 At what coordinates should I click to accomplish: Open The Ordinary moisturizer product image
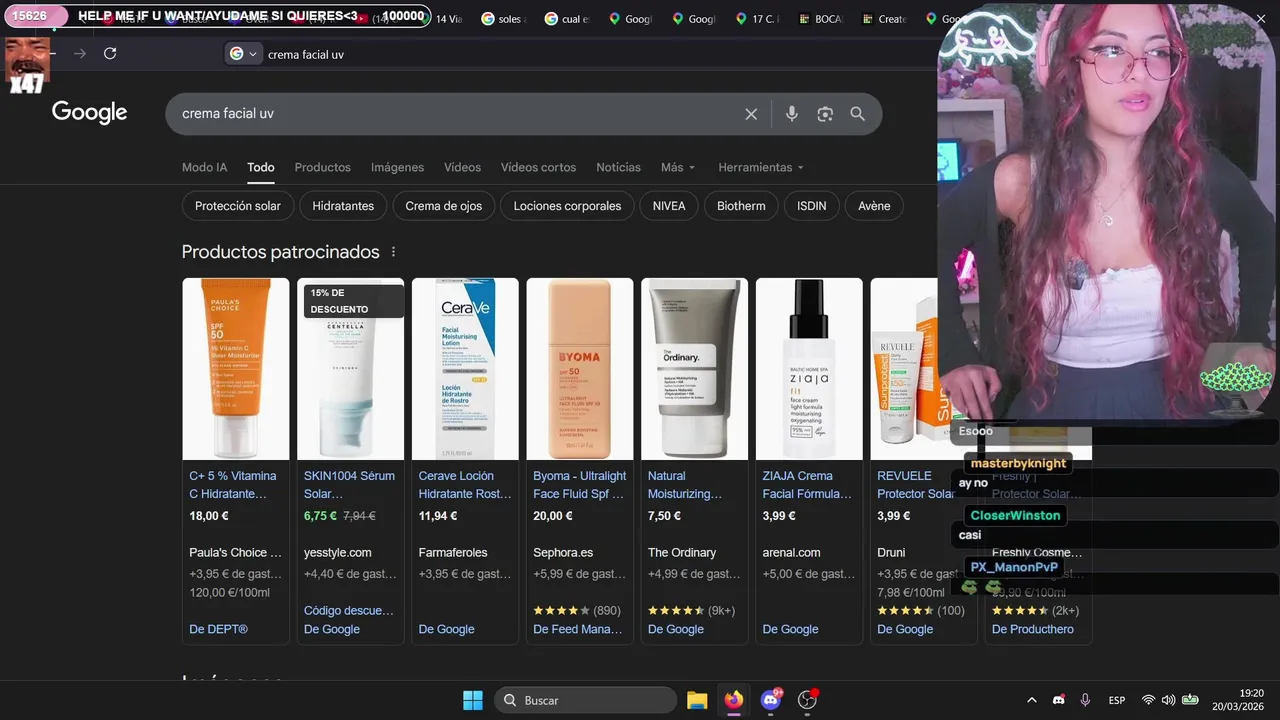694,369
